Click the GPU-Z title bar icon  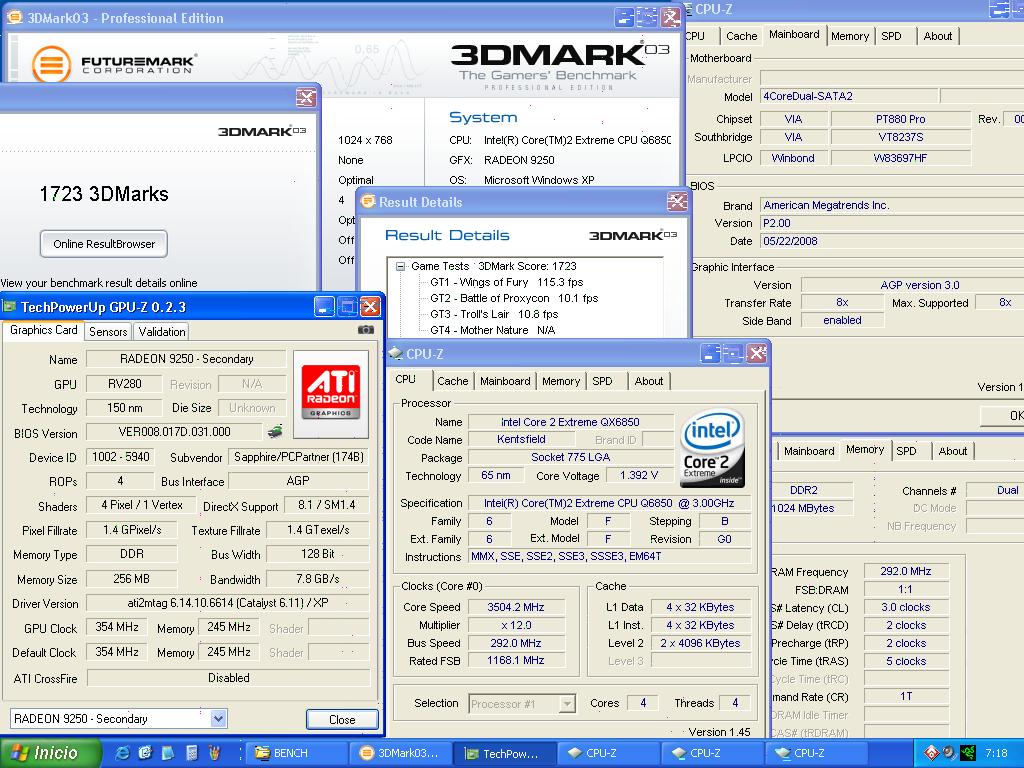9,306
